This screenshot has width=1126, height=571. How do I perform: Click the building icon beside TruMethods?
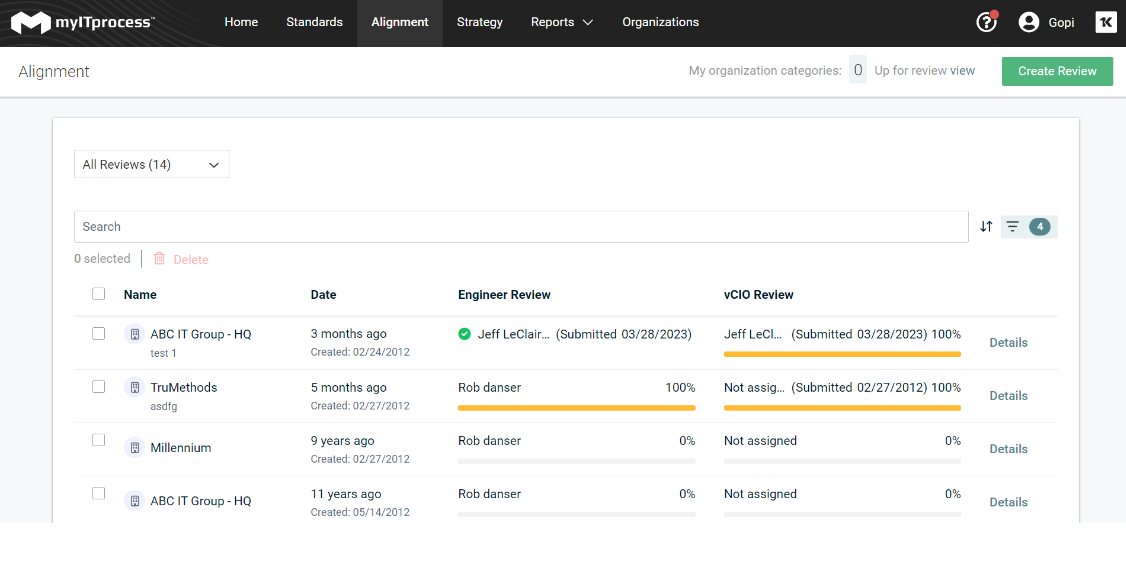point(134,388)
